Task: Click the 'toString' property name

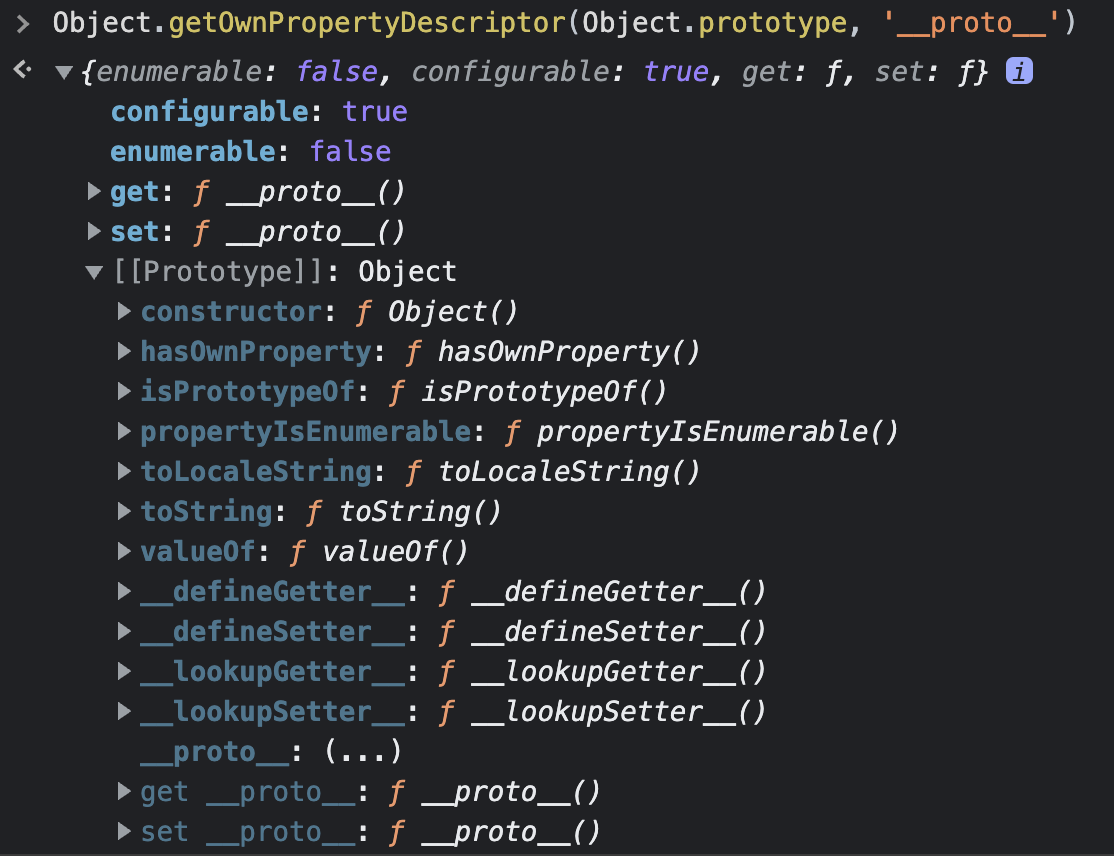Action: pos(207,511)
